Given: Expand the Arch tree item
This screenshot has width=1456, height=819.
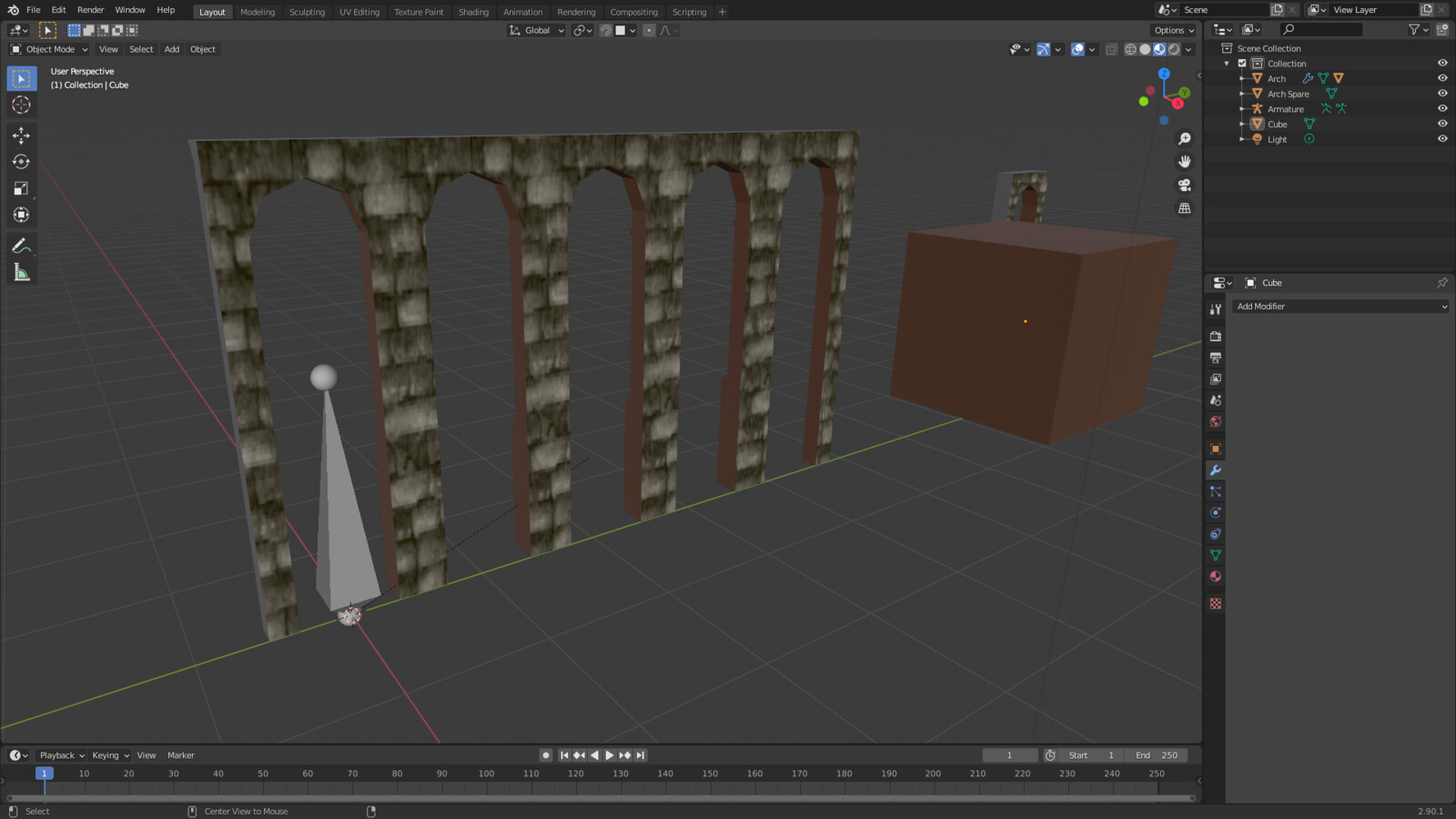Looking at the screenshot, I should (x=1242, y=78).
